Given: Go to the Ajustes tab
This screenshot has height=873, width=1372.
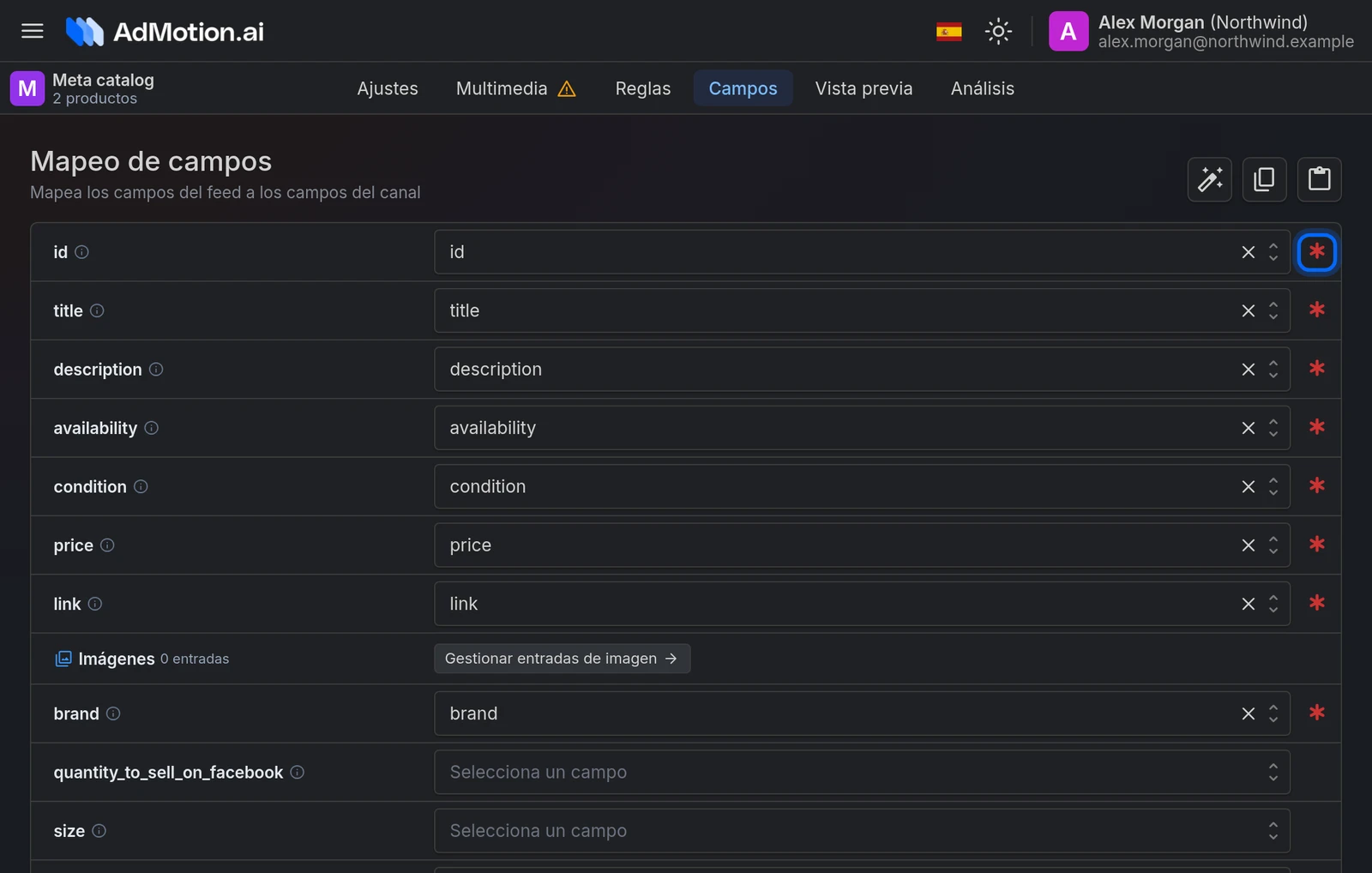Looking at the screenshot, I should (x=388, y=88).
